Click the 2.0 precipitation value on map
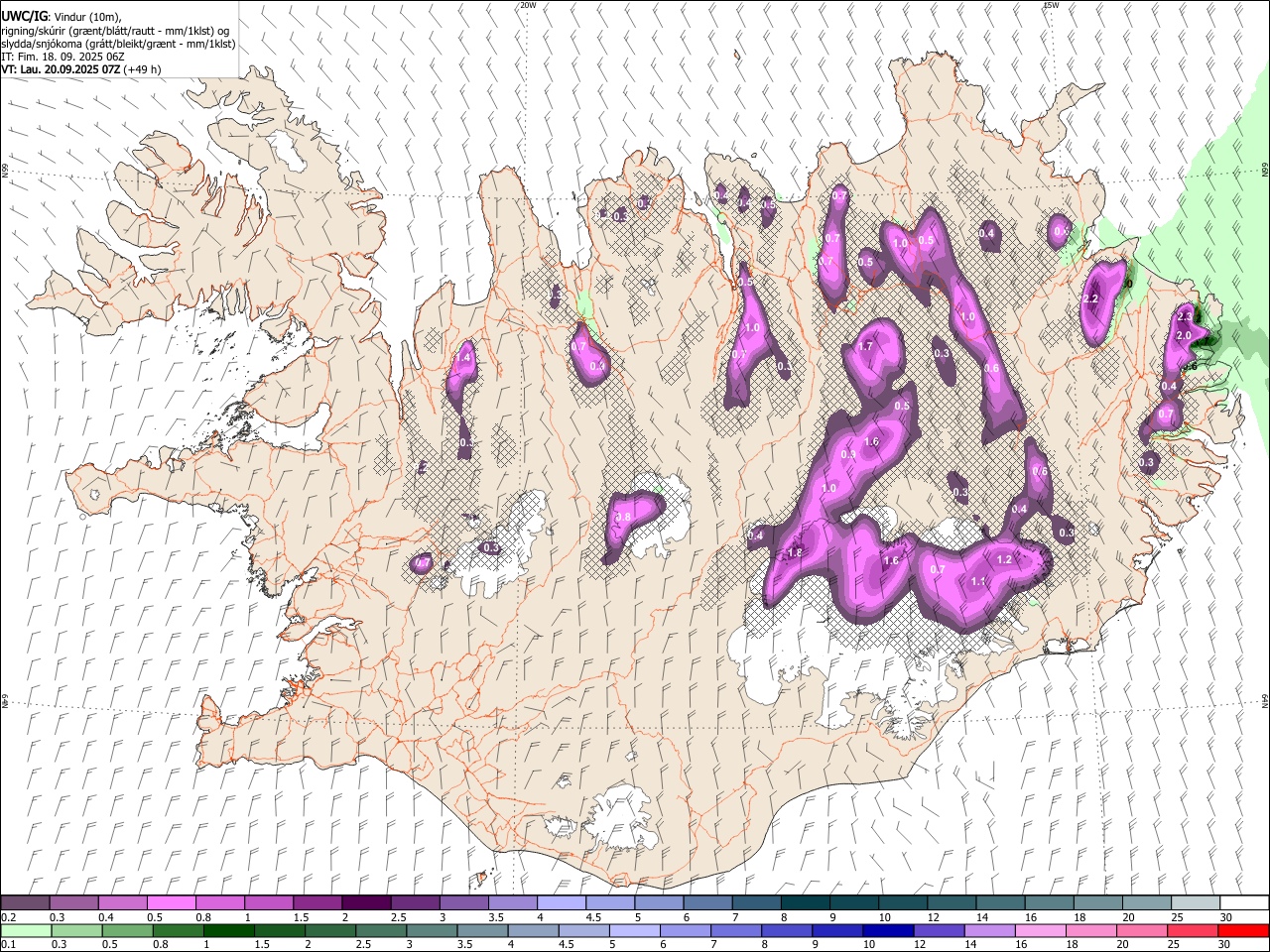The height and width of the screenshot is (952, 1270). point(1183,335)
